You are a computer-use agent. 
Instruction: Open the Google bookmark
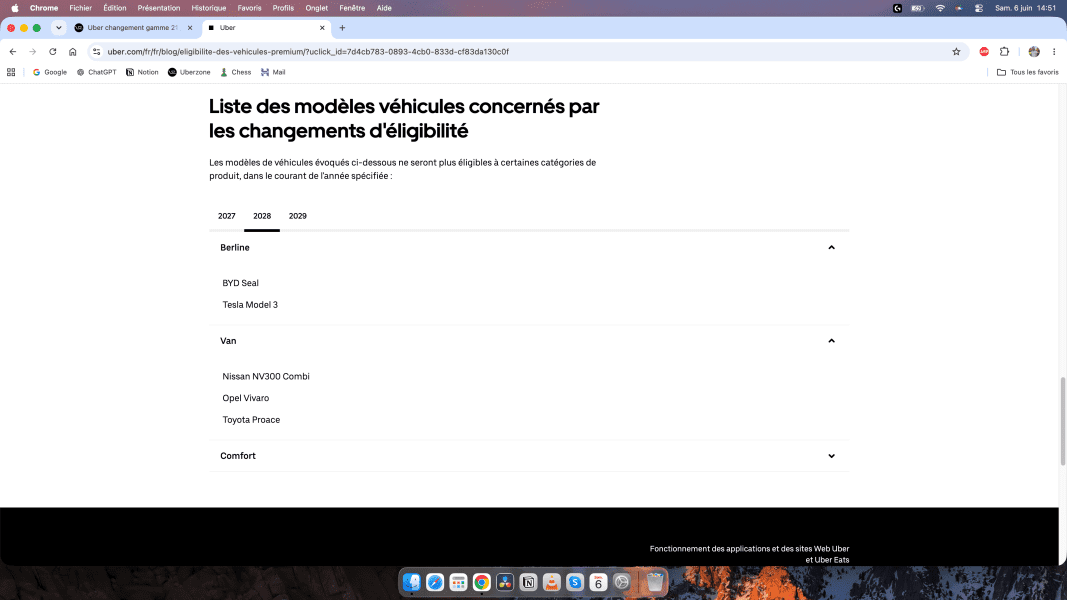(50, 72)
